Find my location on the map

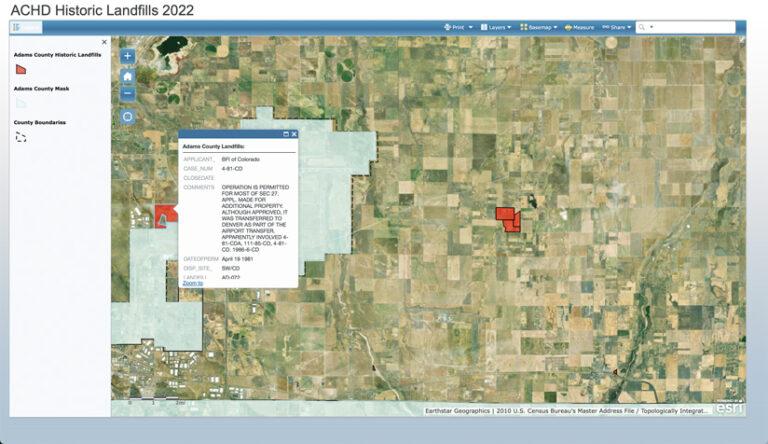pyautogui.click(x=127, y=117)
